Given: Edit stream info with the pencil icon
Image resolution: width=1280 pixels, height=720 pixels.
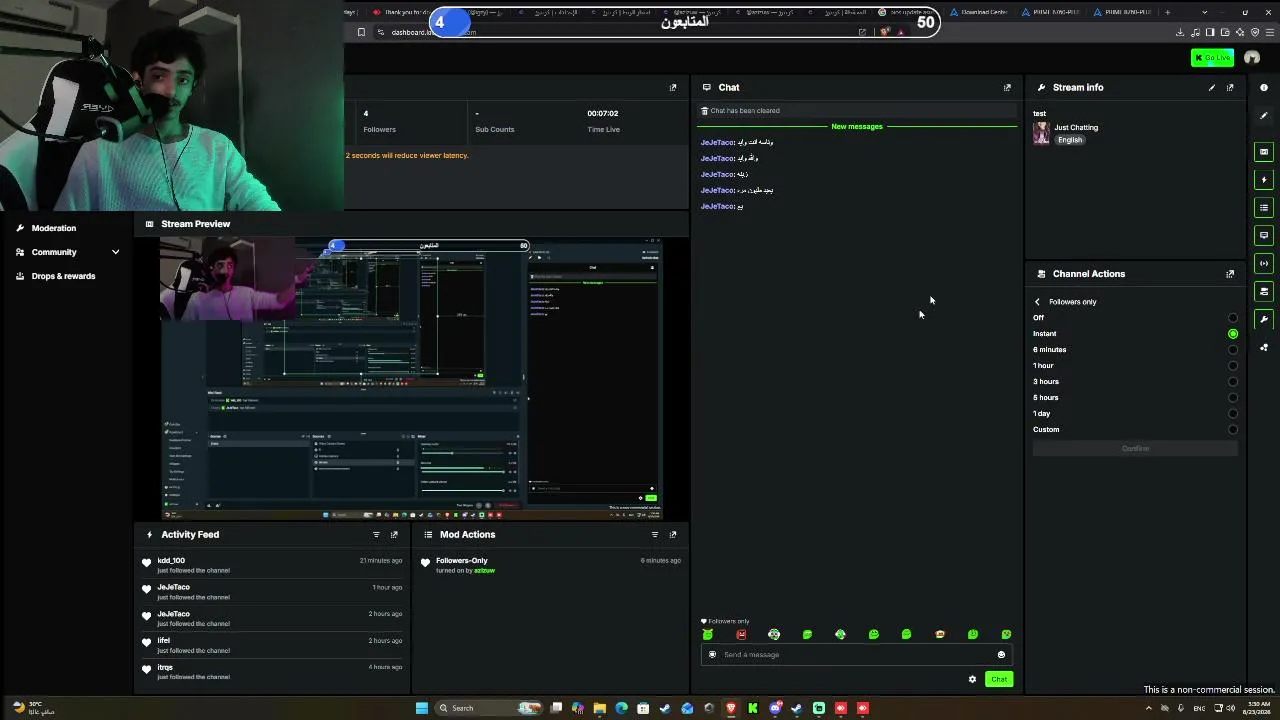Looking at the screenshot, I should coord(1212,88).
